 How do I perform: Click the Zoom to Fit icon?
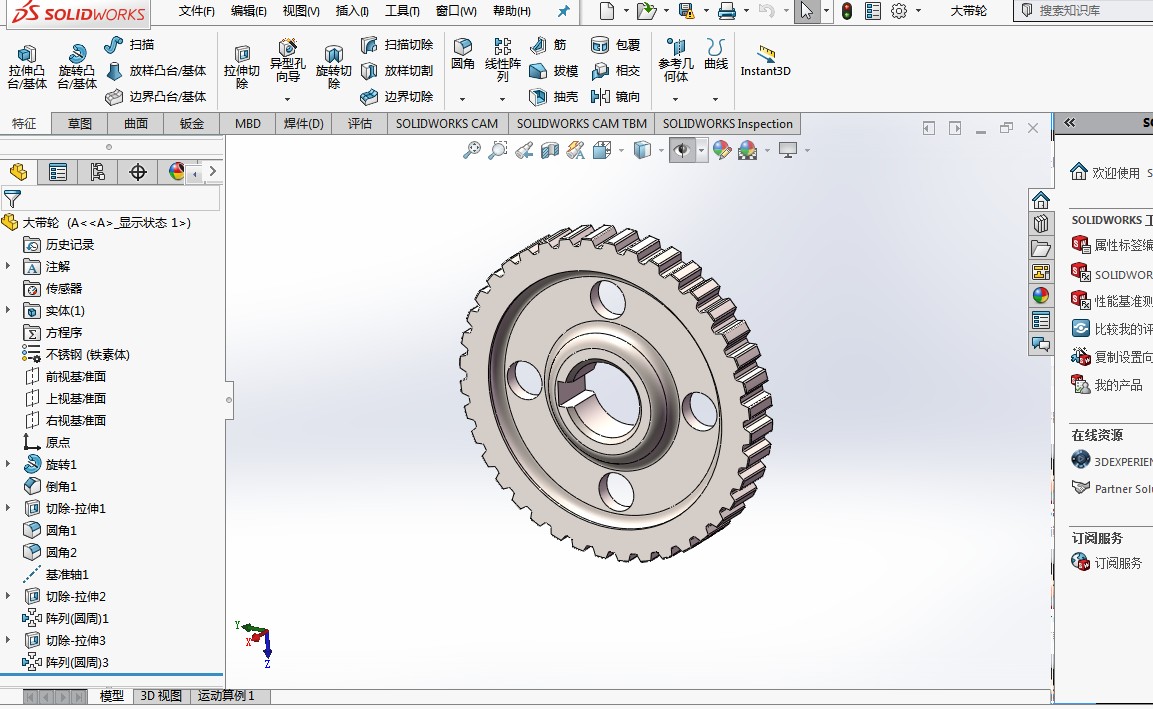pyautogui.click(x=471, y=150)
